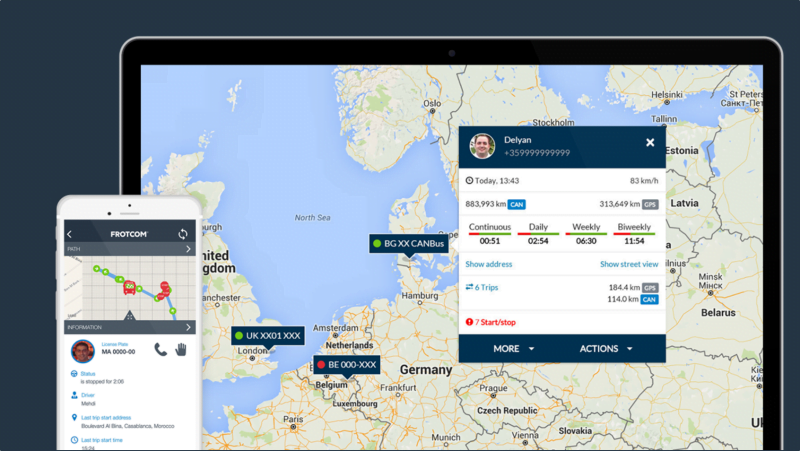
Task: Go back using the phone's back arrow
Action: point(70,234)
